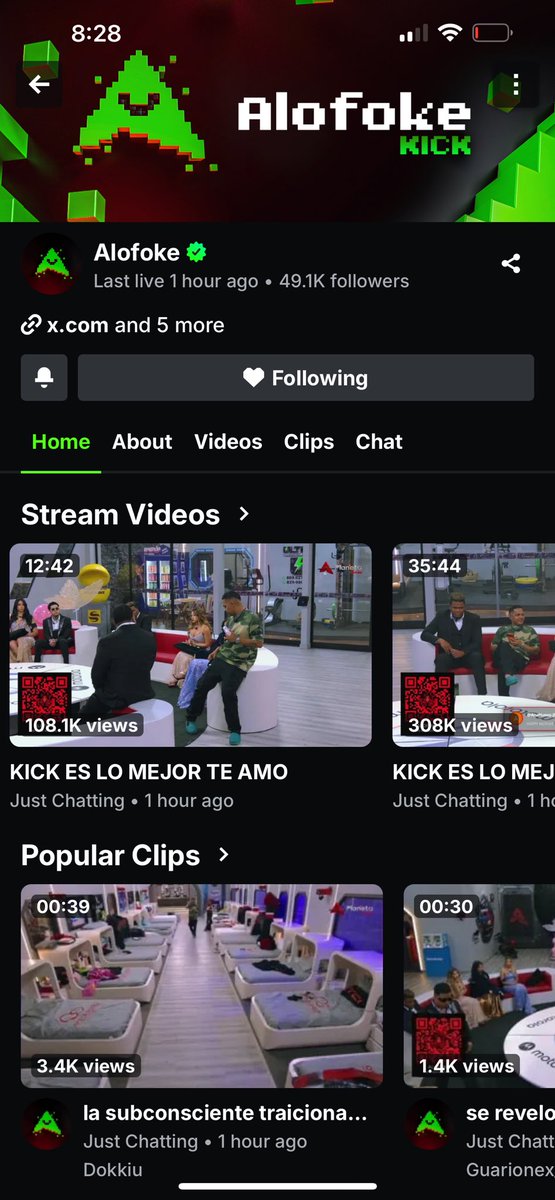The width and height of the screenshot is (555, 1200).
Task: Open clip title 'la subconsciente traiciona...'
Action: click(x=225, y=1113)
